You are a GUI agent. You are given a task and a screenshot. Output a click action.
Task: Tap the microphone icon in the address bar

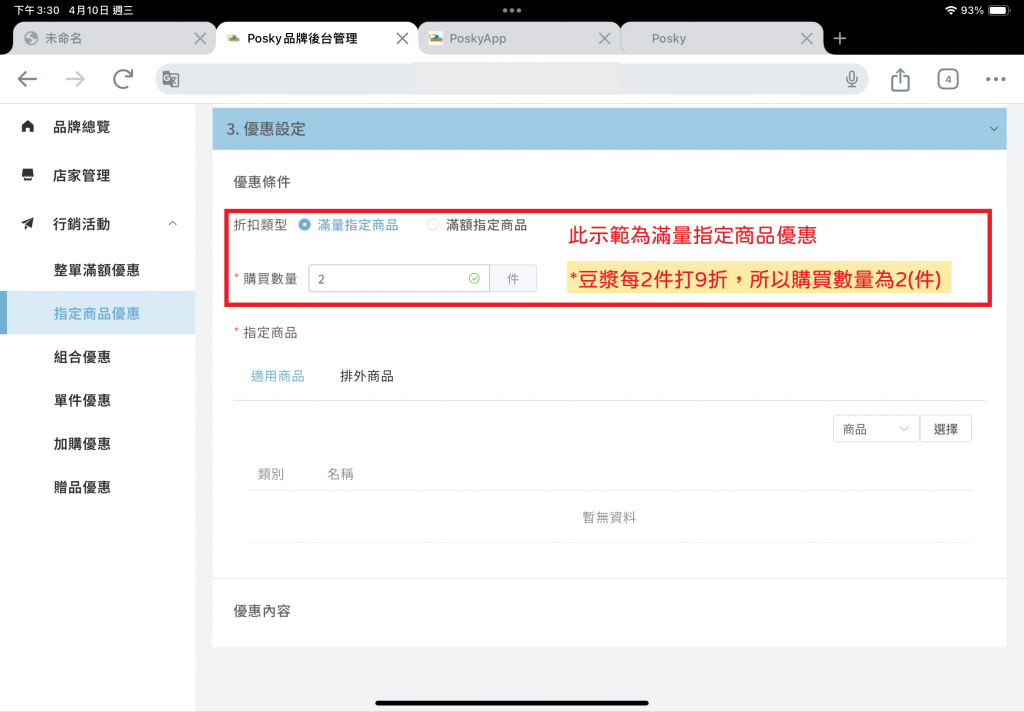(x=852, y=79)
